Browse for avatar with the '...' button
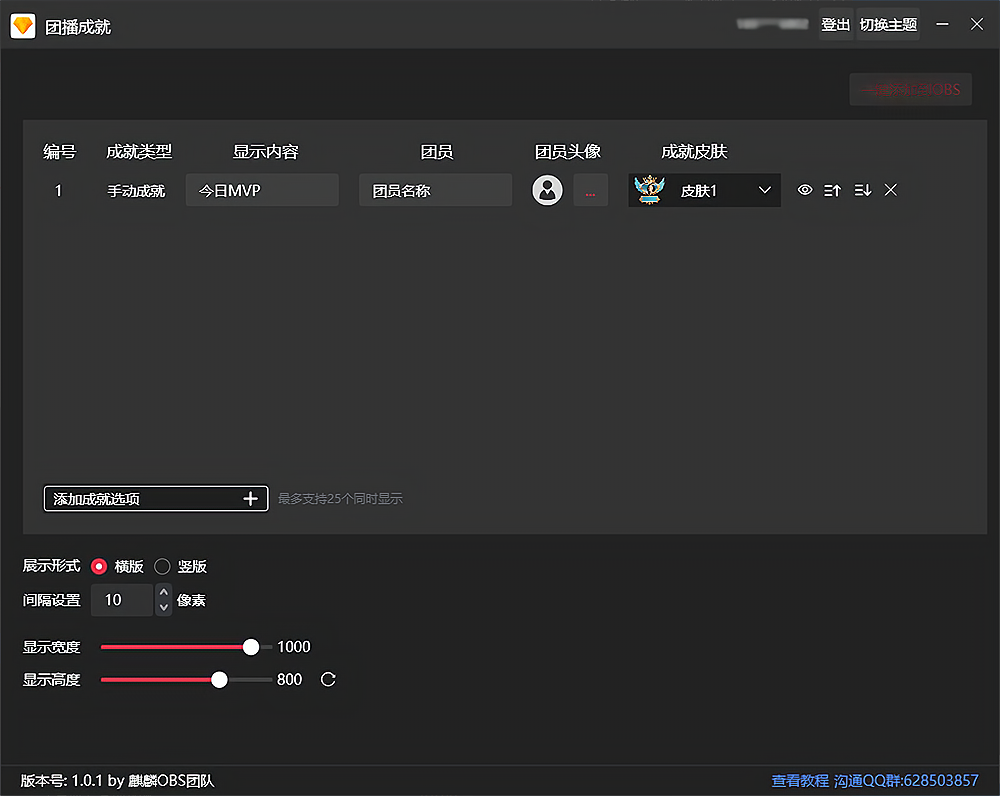1000x796 pixels. coord(590,190)
